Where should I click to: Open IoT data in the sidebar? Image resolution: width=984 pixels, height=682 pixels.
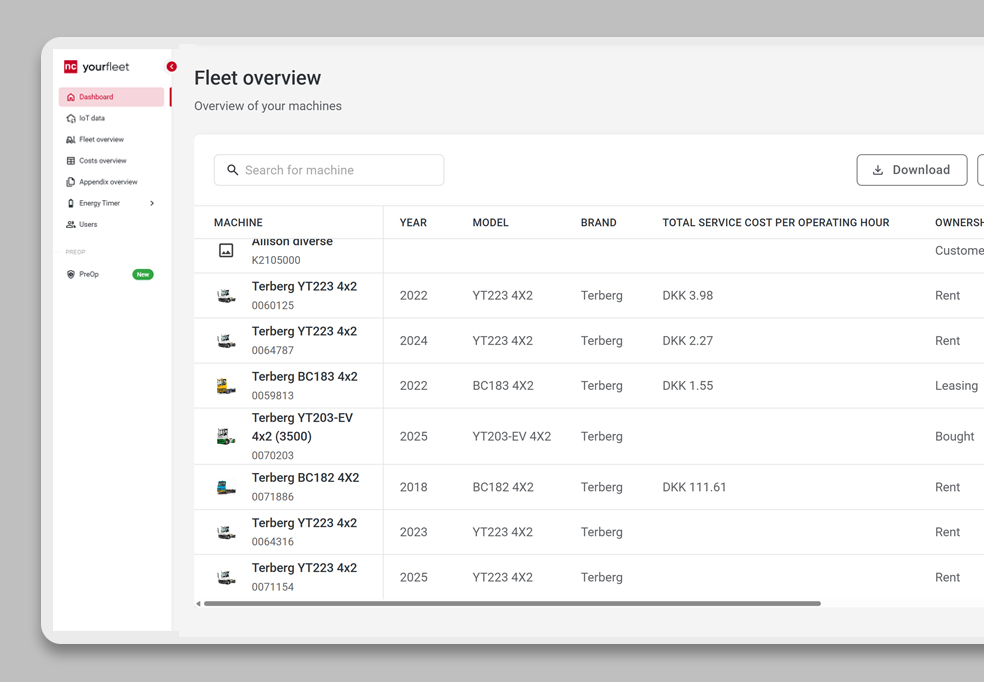pos(92,118)
